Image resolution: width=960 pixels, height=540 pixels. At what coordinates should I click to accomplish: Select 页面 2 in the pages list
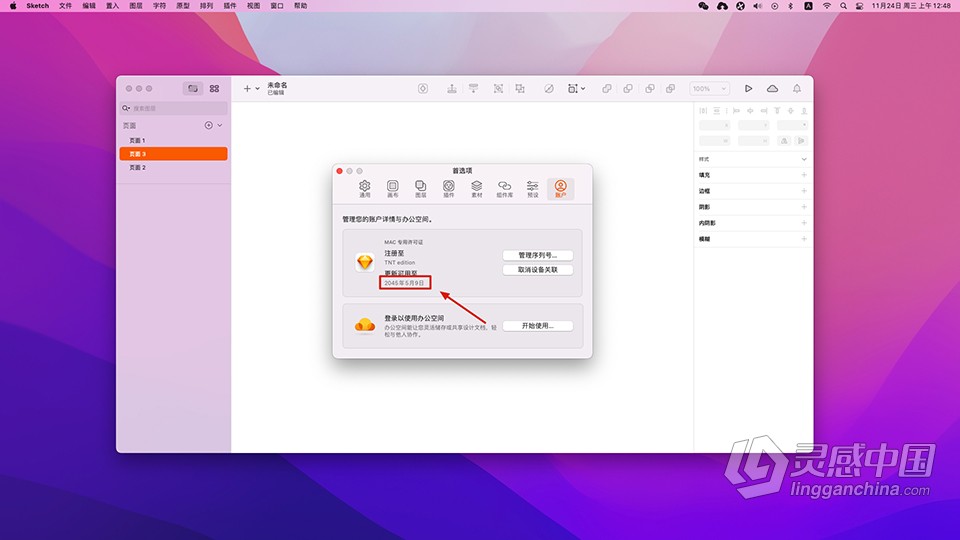click(x=174, y=167)
